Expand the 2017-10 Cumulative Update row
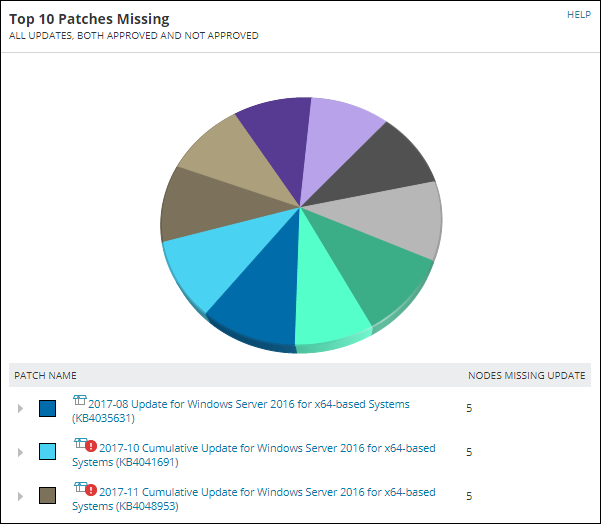601x524 pixels. (20, 452)
